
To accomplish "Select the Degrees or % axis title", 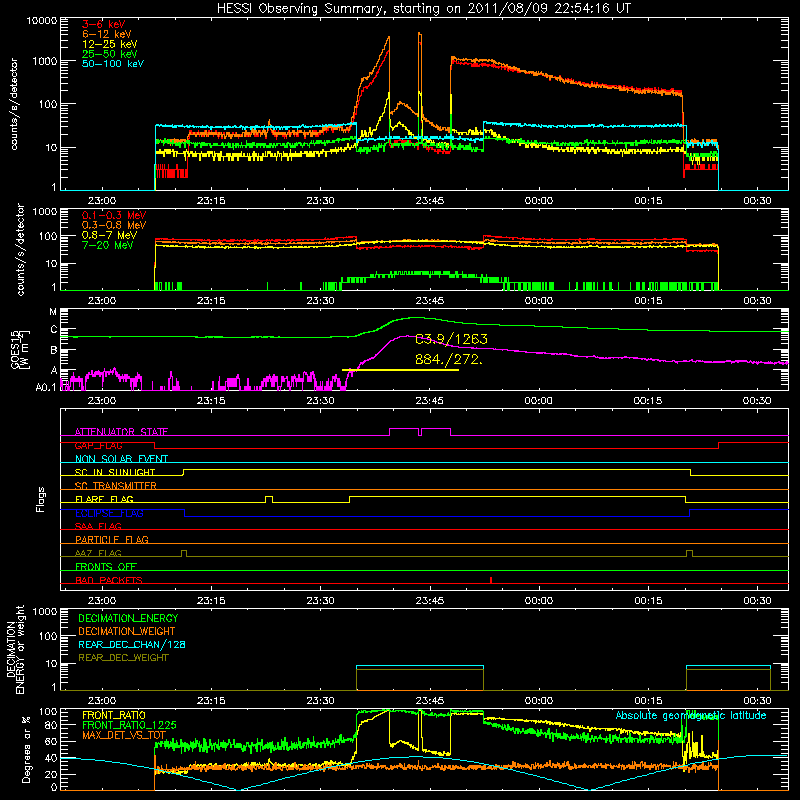I will point(26,750).
